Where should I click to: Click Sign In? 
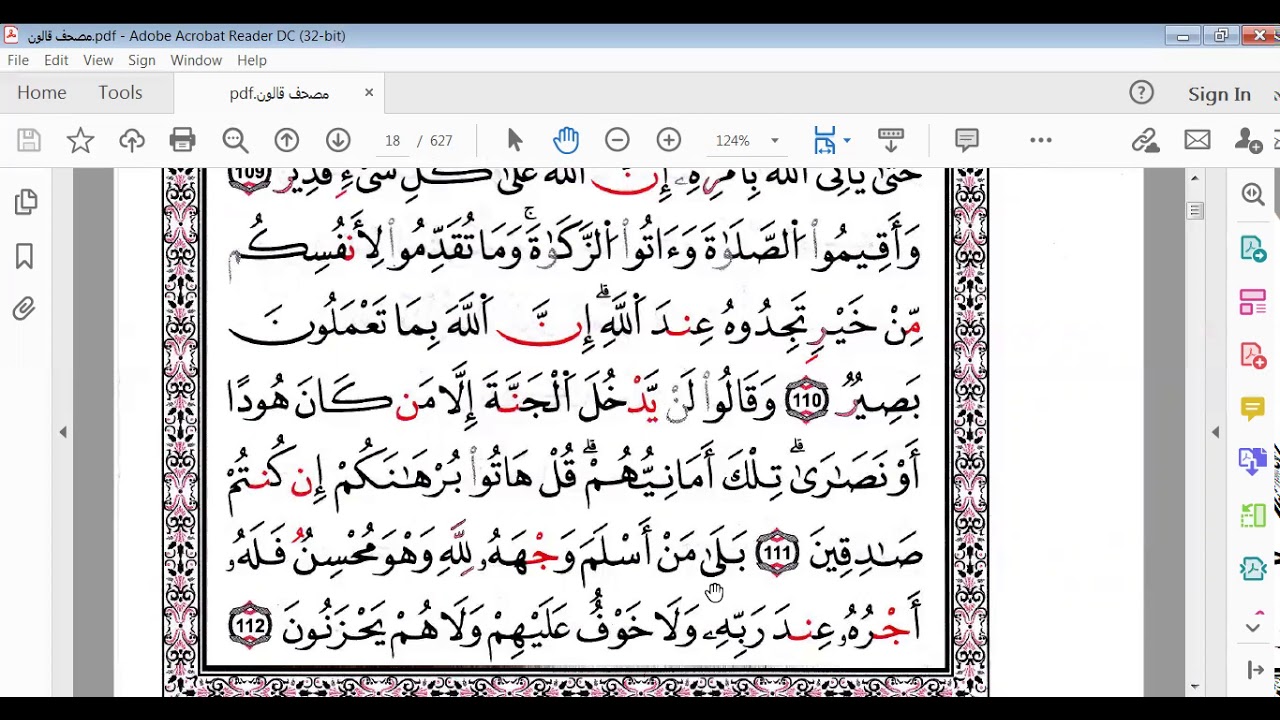coord(1219,94)
